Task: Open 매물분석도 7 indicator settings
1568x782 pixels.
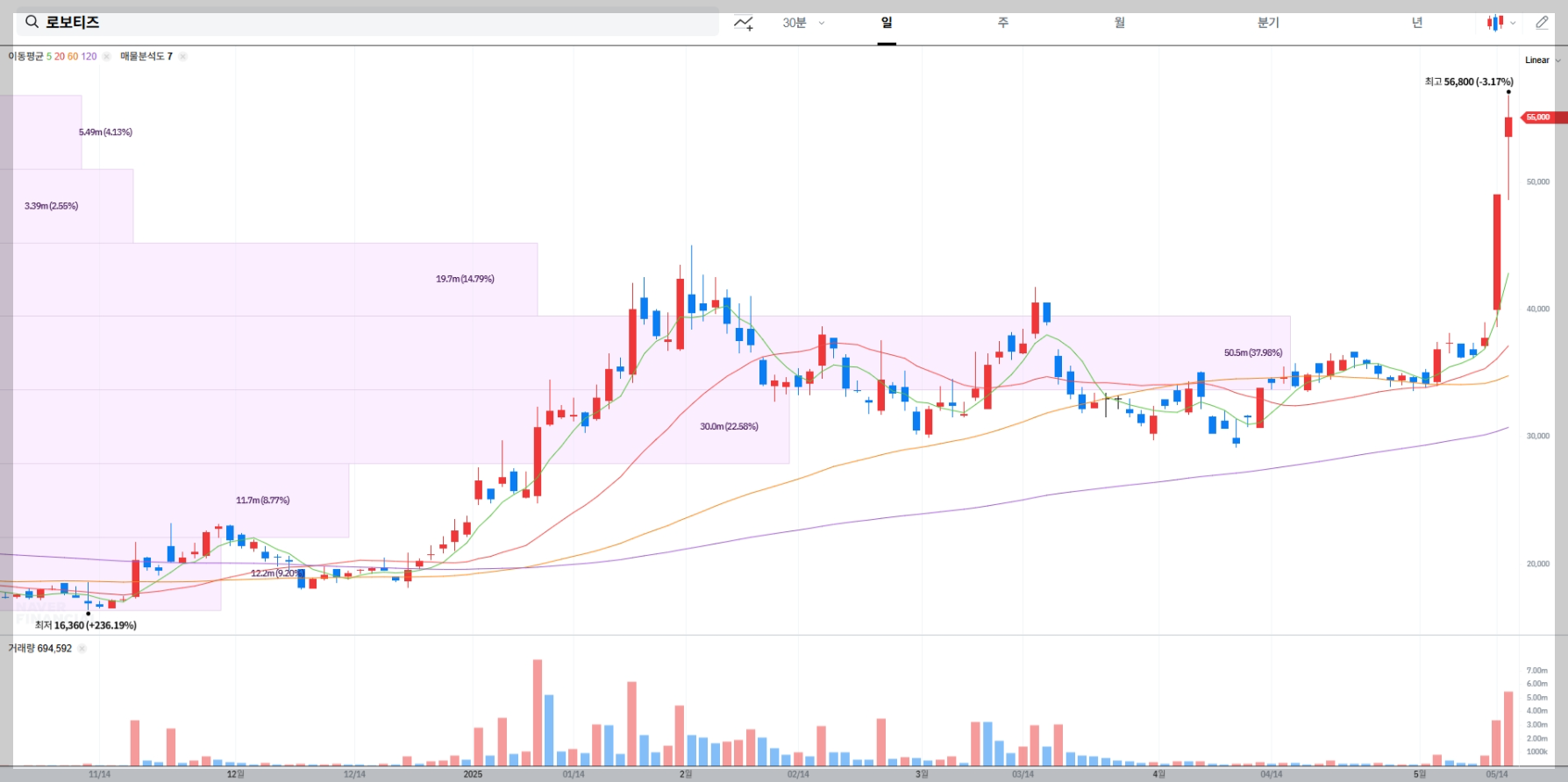Action: pyautogui.click(x=146, y=56)
